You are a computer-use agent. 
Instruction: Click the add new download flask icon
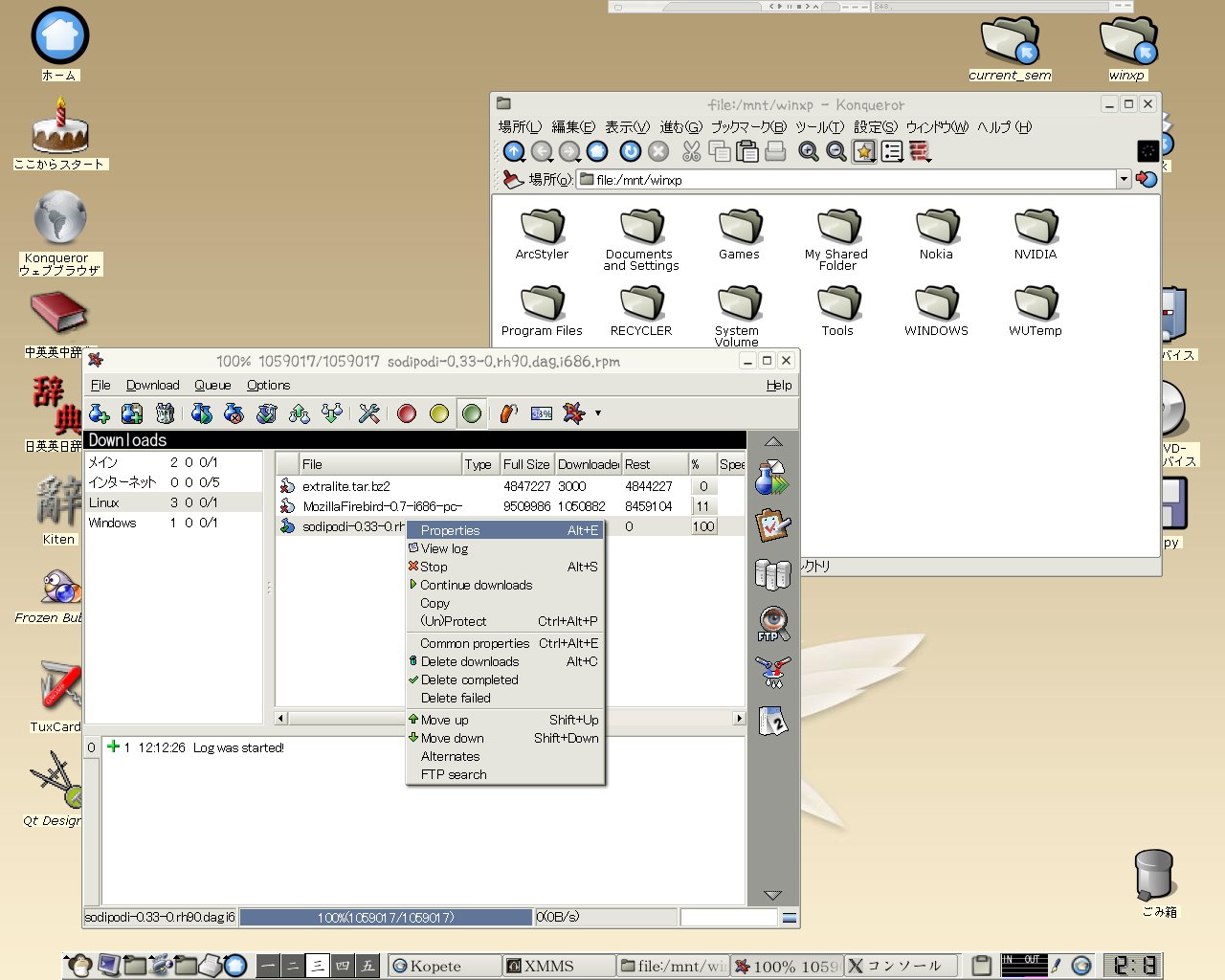(x=100, y=413)
